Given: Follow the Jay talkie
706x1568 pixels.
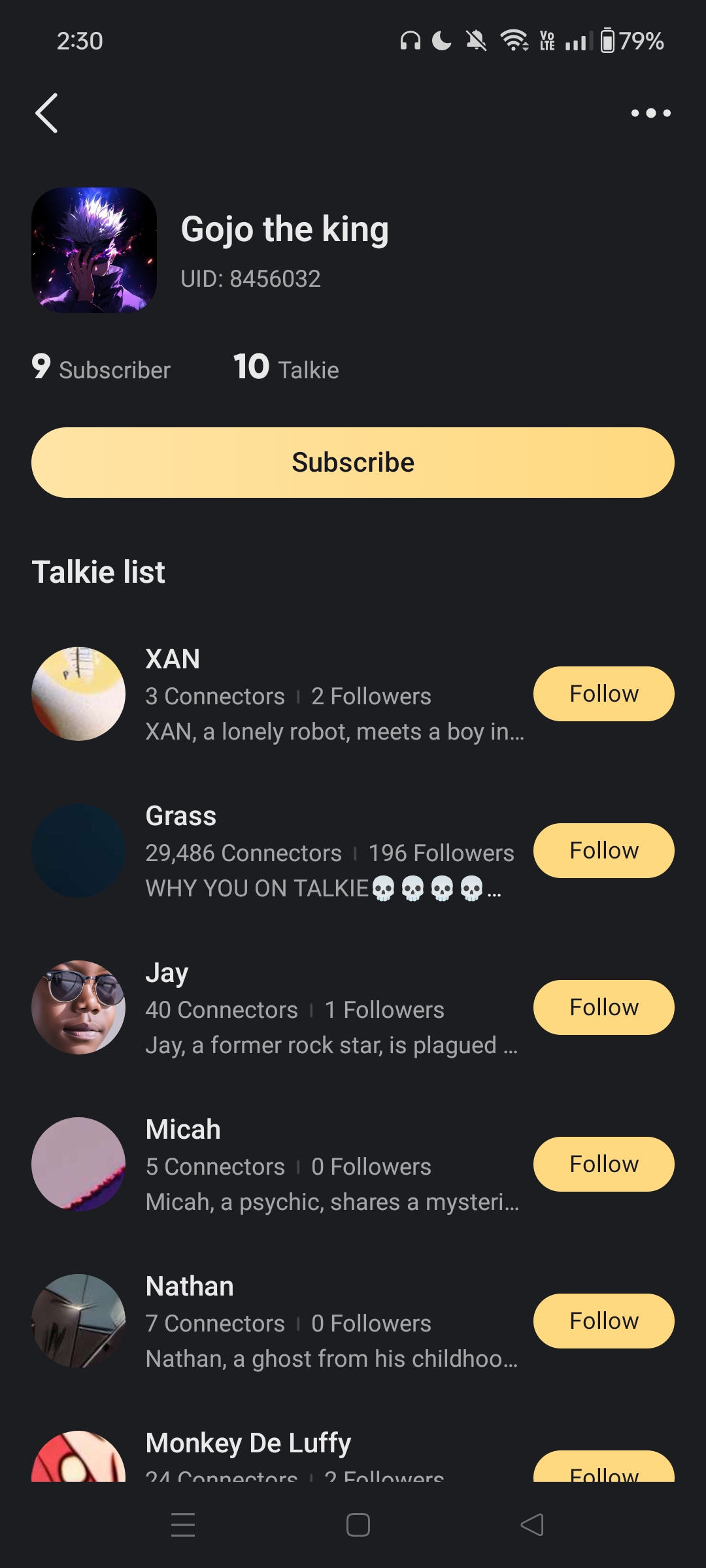Looking at the screenshot, I should pos(603,1007).
